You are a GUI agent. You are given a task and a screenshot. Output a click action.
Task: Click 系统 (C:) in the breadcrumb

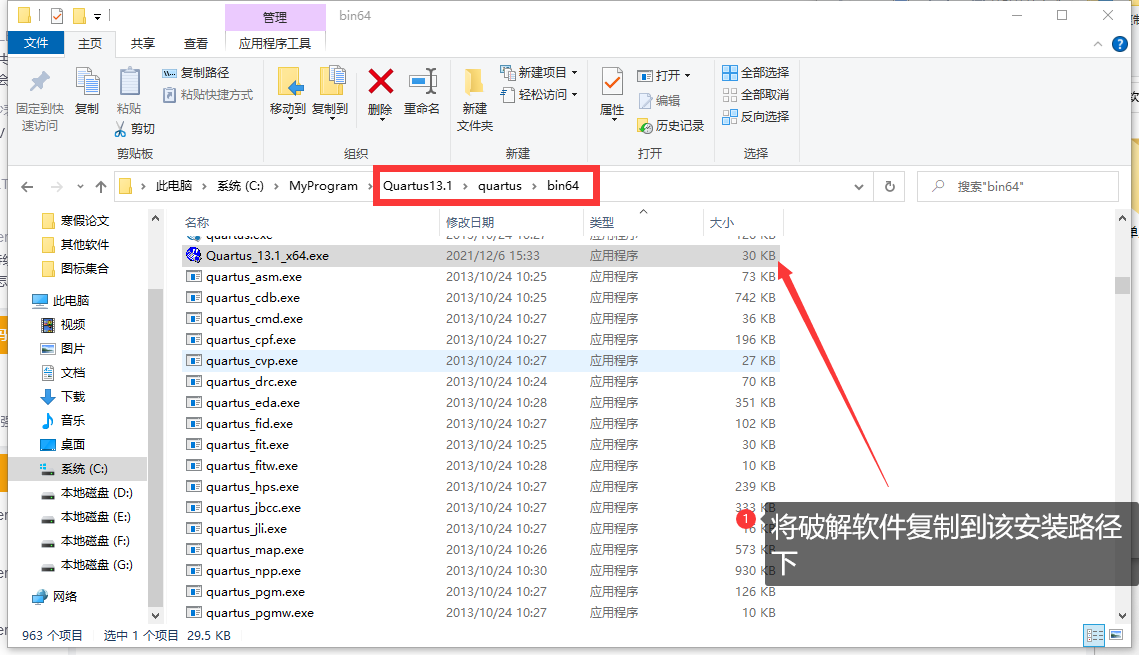click(x=240, y=186)
